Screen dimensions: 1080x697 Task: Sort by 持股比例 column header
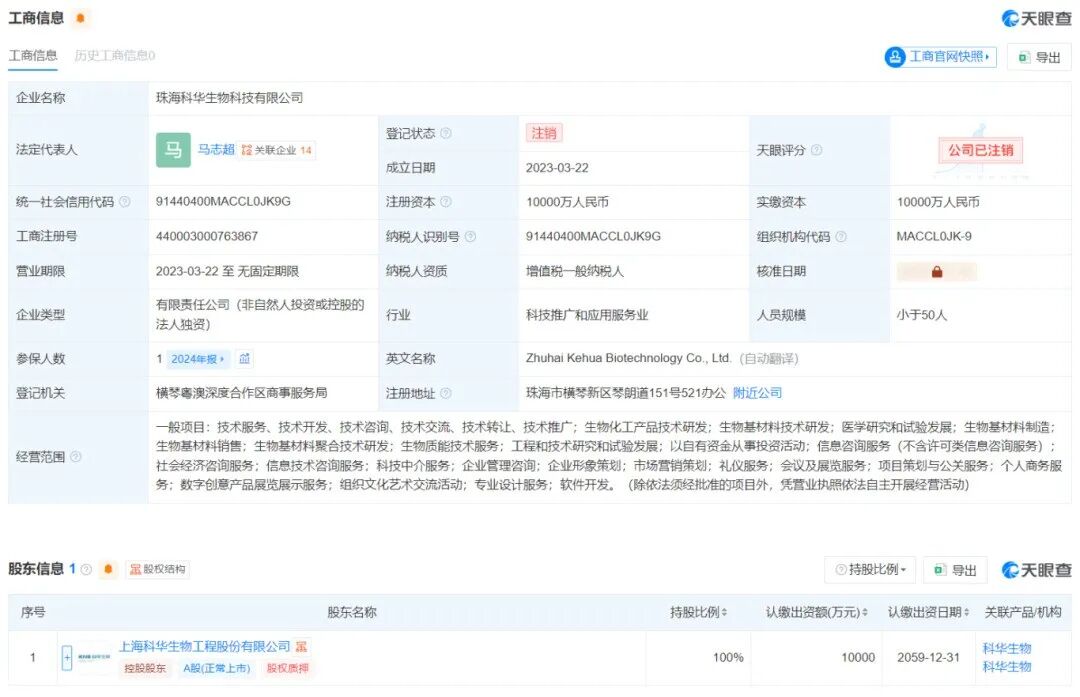698,612
